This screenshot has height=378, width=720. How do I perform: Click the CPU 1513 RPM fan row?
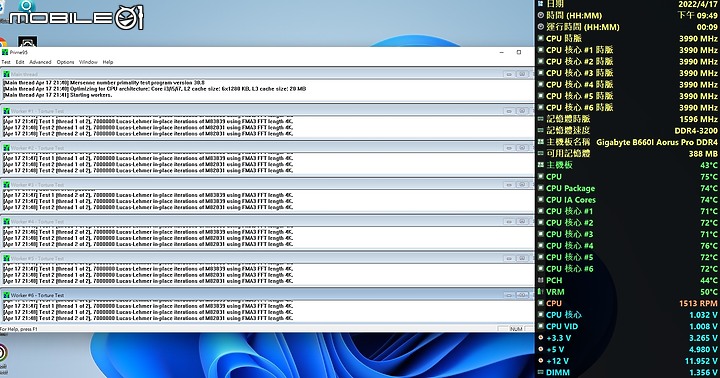(628, 303)
